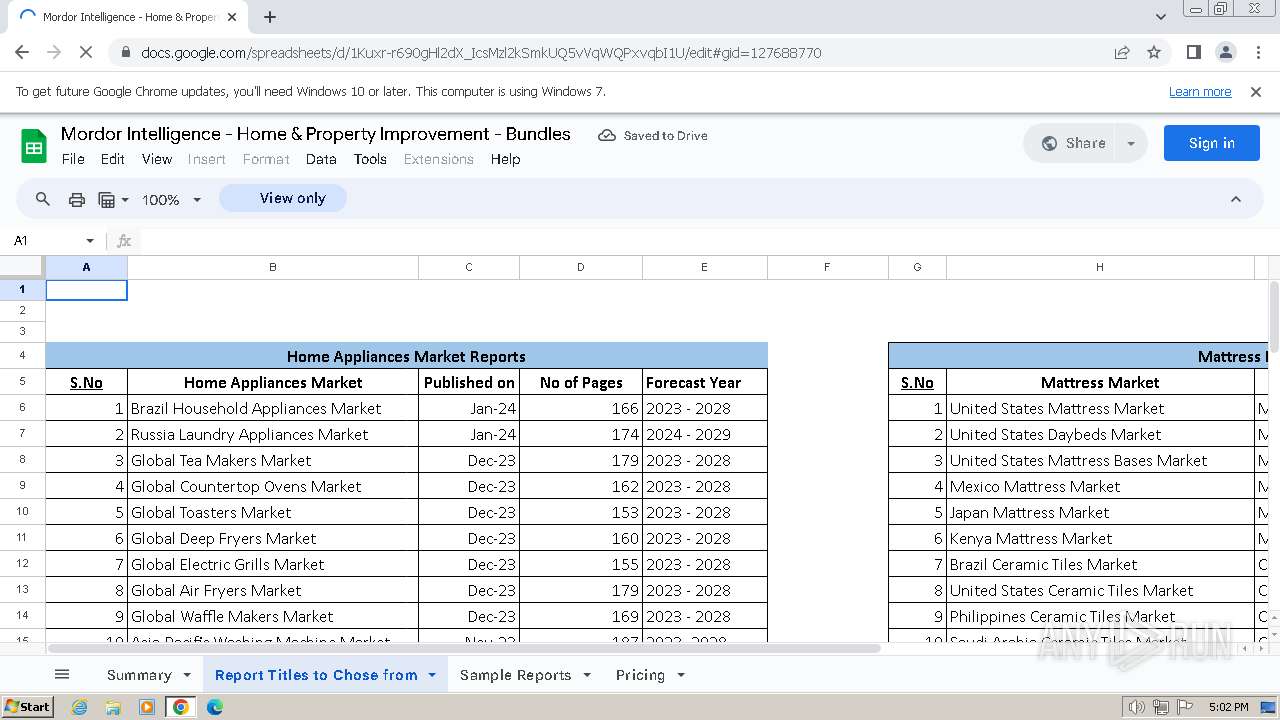
Task: Open the Edit menu
Action: click(113, 159)
